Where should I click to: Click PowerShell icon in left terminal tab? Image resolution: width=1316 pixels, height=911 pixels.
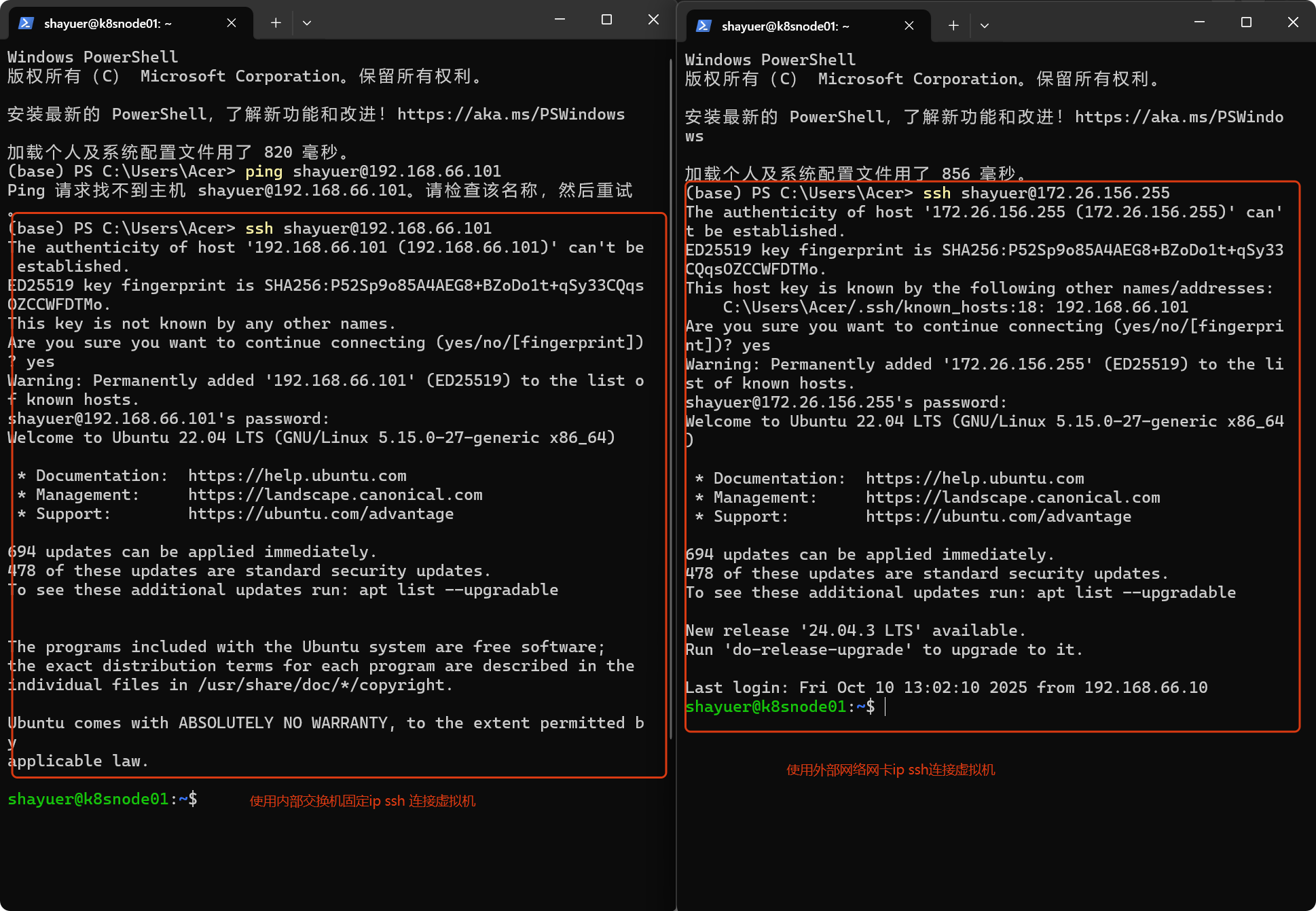click(x=26, y=23)
